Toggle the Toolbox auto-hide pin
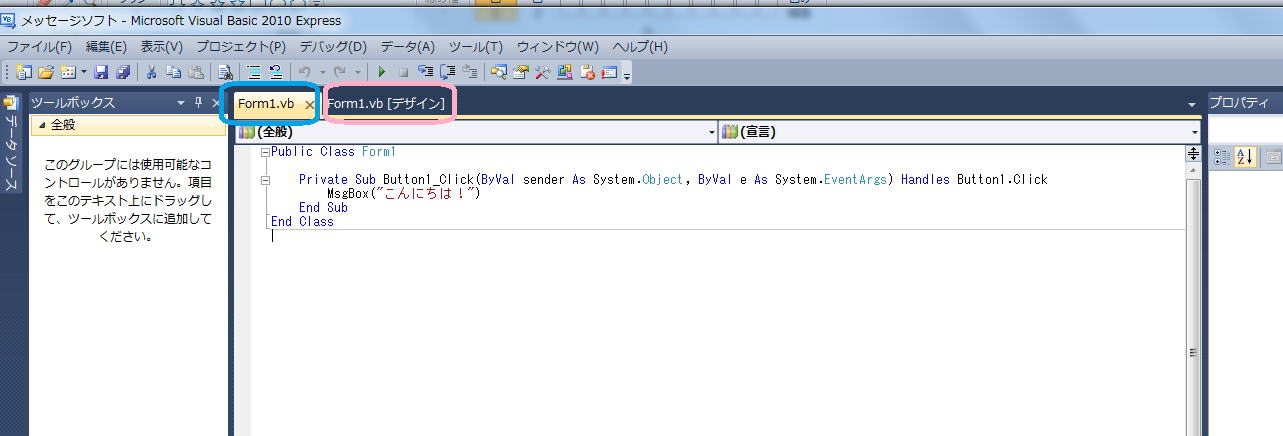Image resolution: width=1283 pixels, height=436 pixels. pos(198,103)
